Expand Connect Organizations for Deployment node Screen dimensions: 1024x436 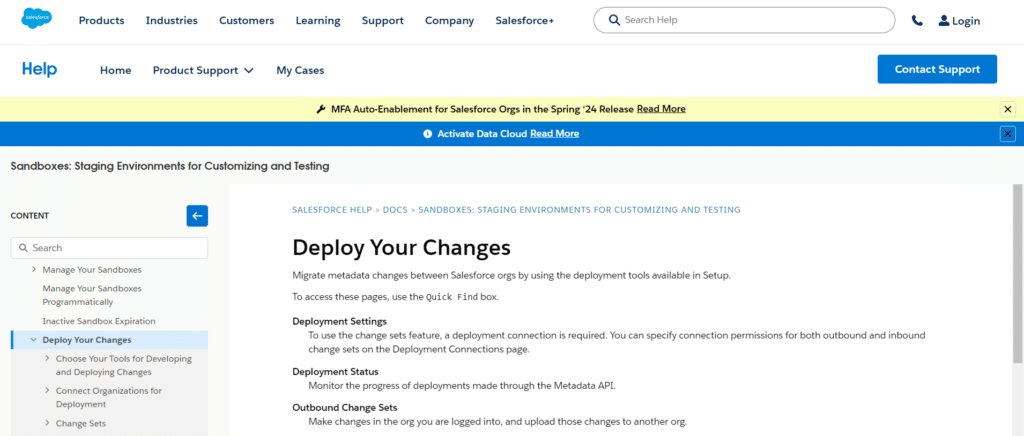tap(47, 390)
